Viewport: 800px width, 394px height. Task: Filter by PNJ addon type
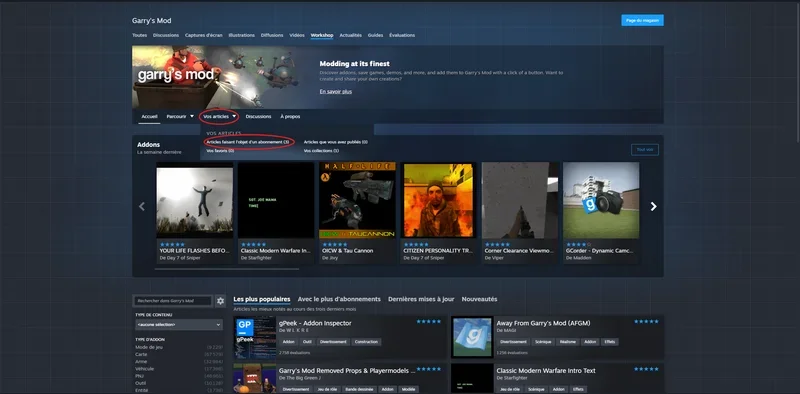(179, 376)
